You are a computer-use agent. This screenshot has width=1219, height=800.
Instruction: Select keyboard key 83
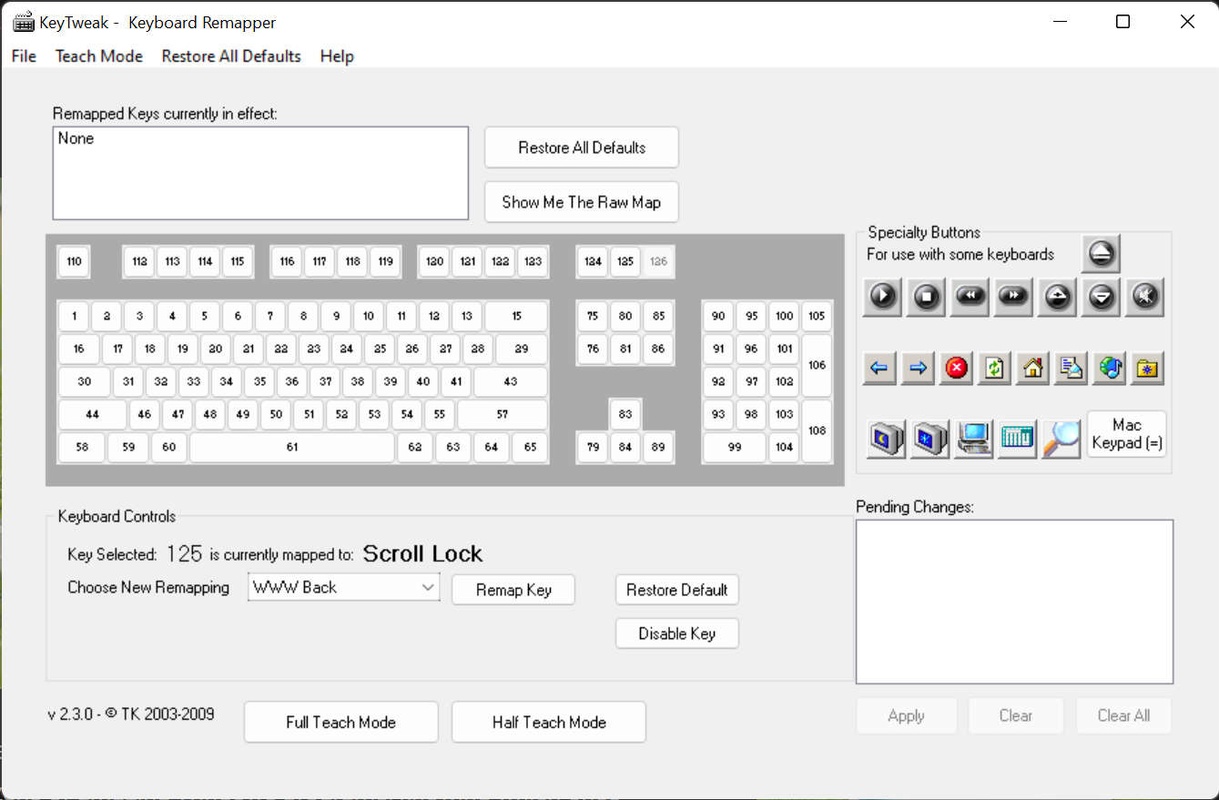click(x=625, y=414)
